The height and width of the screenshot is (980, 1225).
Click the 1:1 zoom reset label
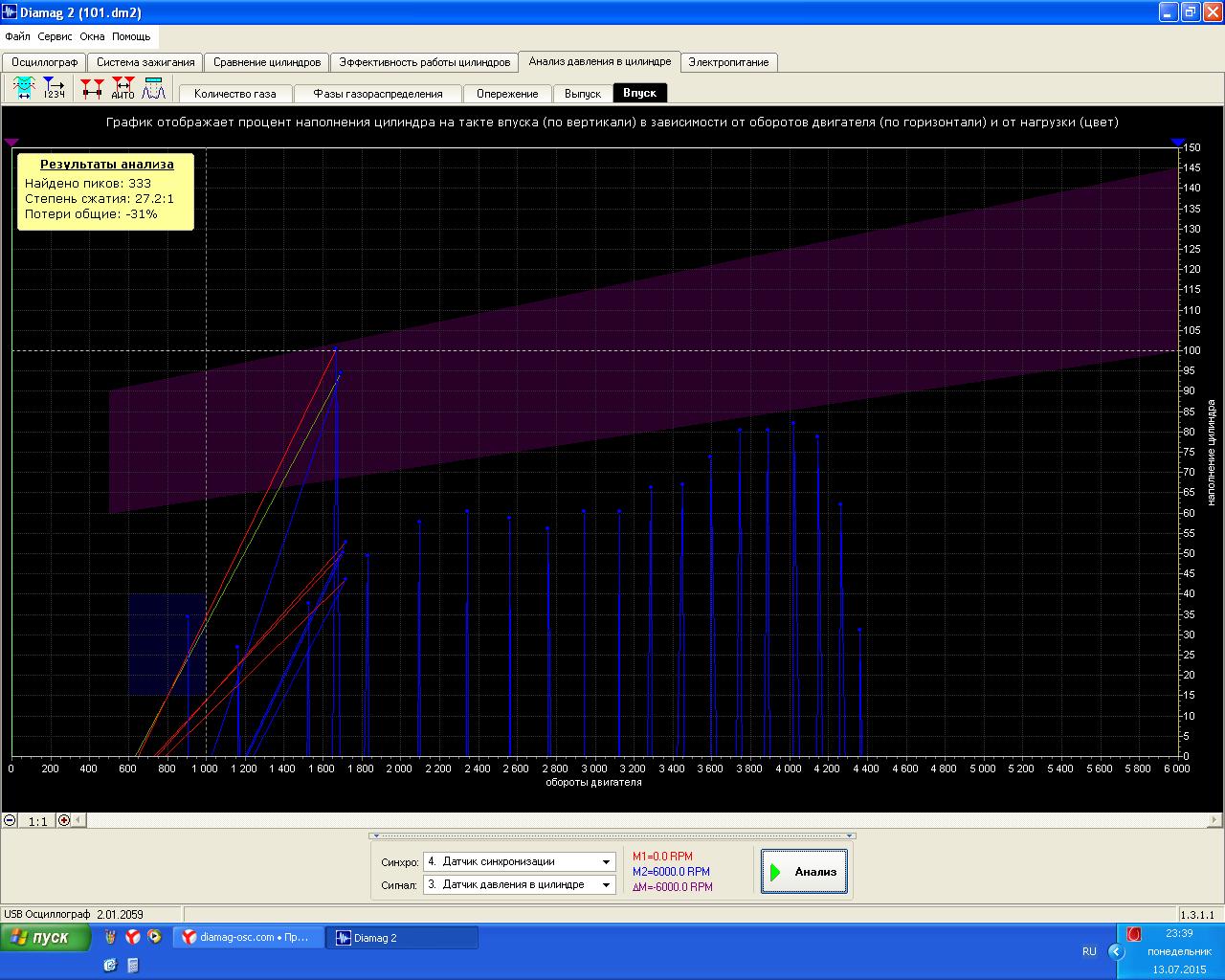(37, 821)
